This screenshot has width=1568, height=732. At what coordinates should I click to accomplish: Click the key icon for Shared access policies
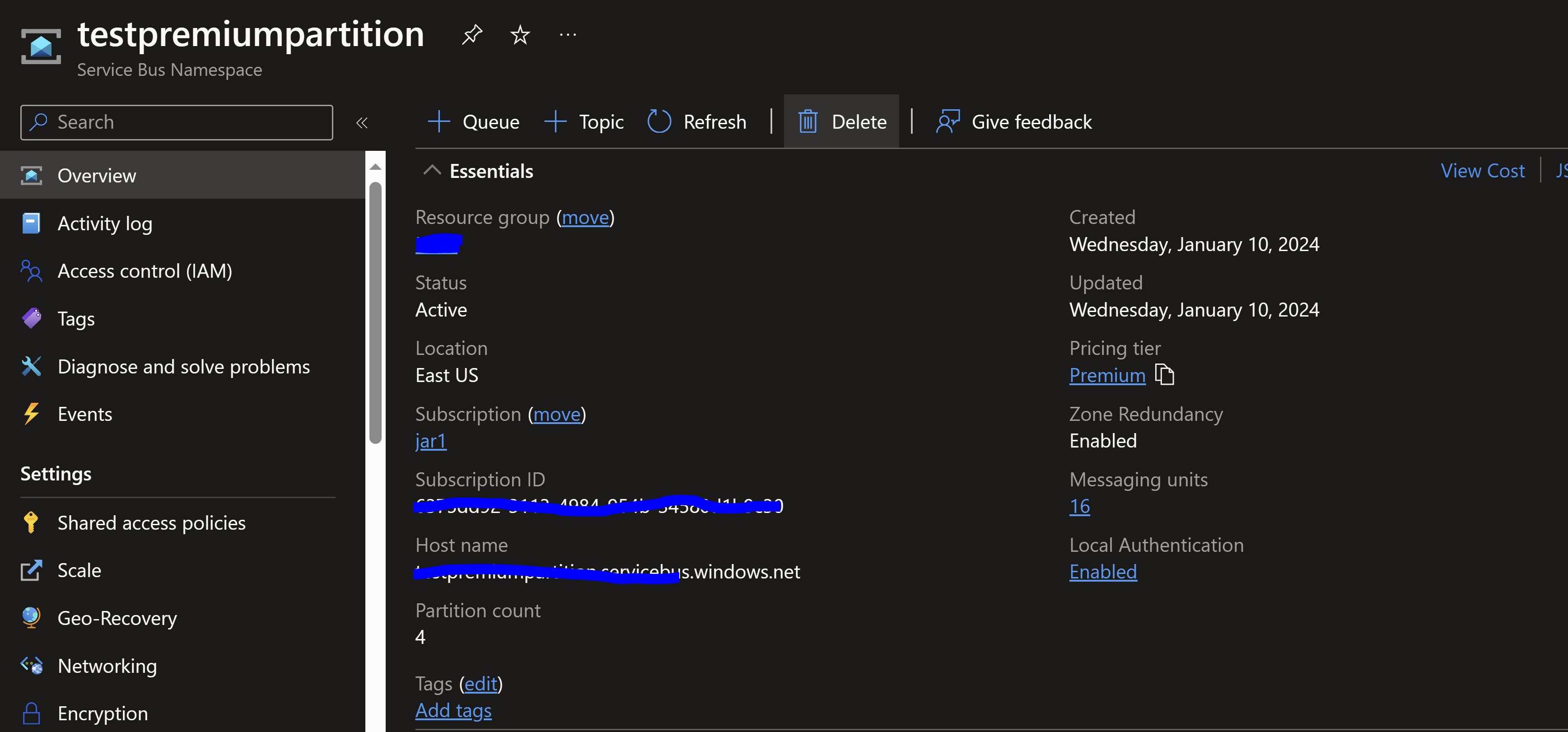click(30, 522)
